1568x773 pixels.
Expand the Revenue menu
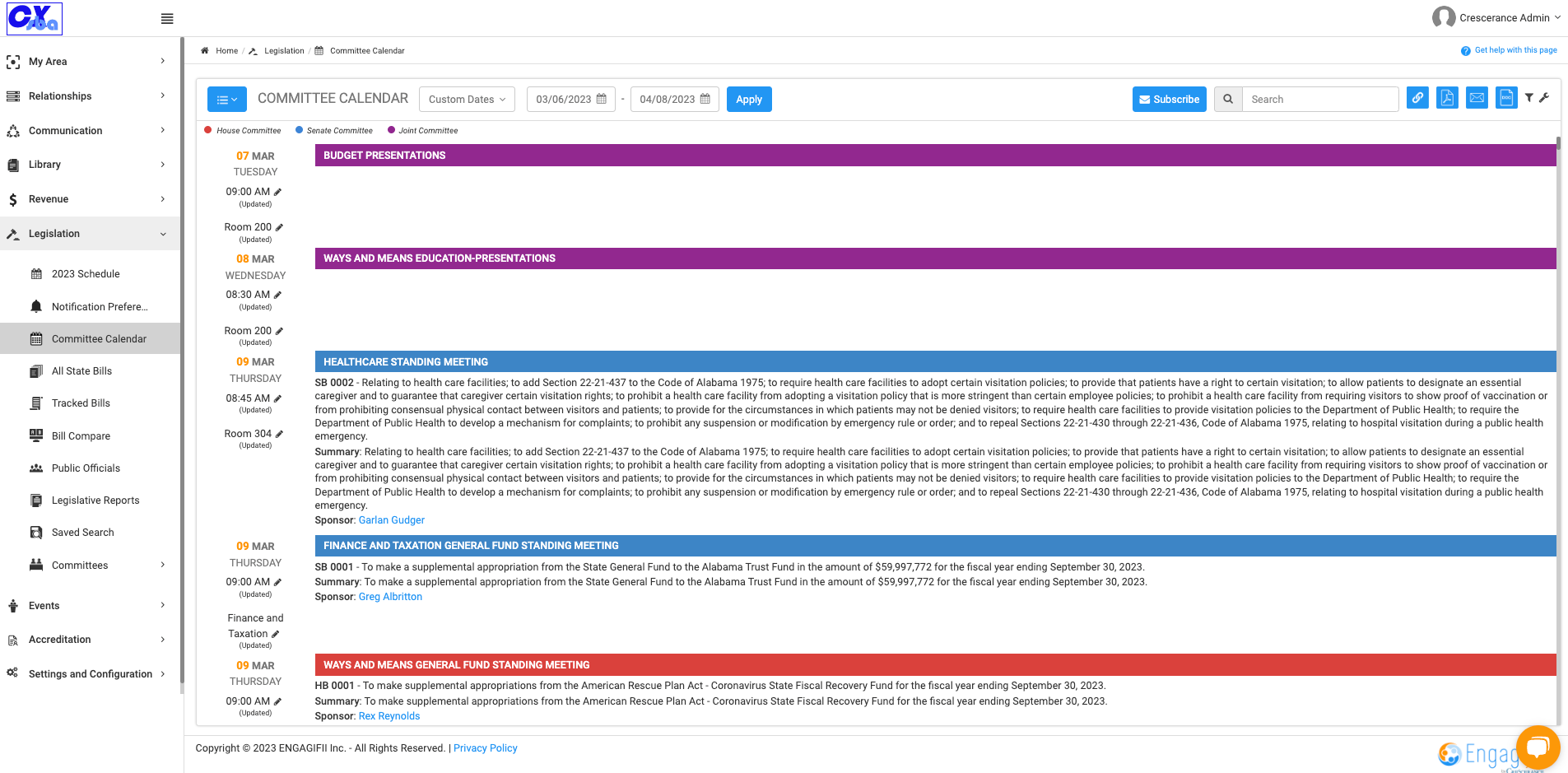click(x=91, y=199)
